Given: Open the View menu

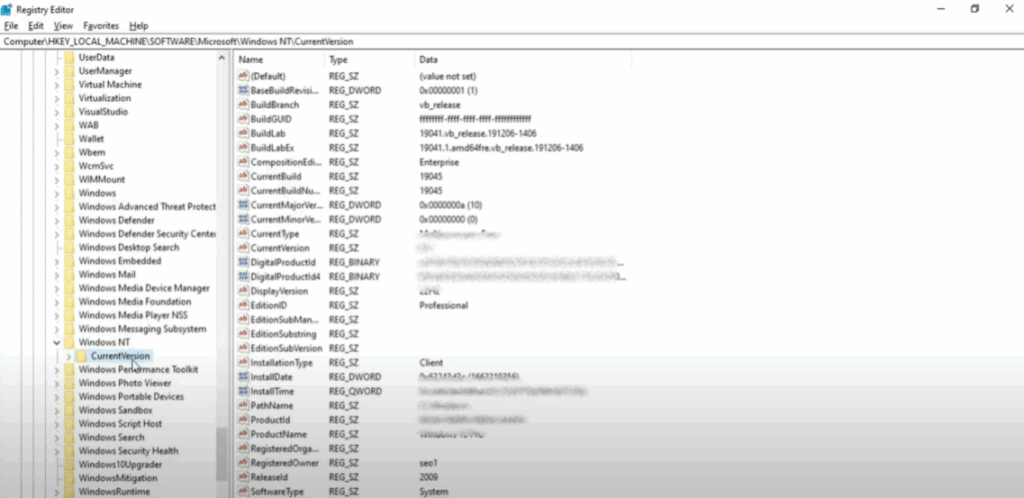Looking at the screenshot, I should point(63,26).
